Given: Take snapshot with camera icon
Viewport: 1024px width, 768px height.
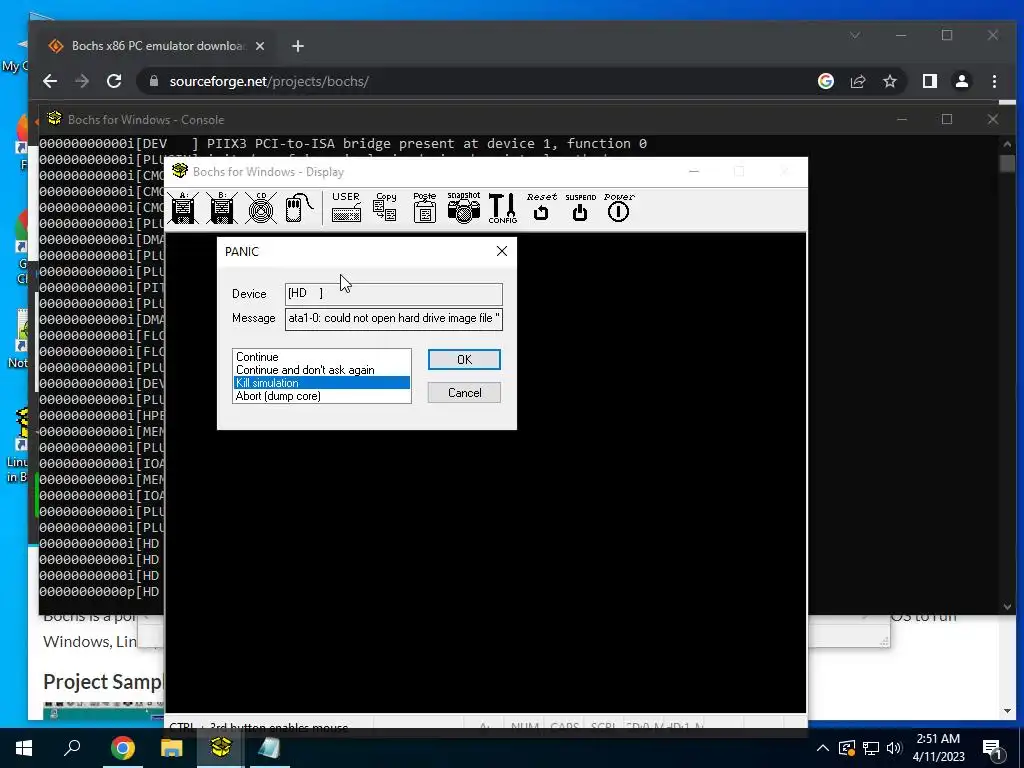Looking at the screenshot, I should coord(464,208).
